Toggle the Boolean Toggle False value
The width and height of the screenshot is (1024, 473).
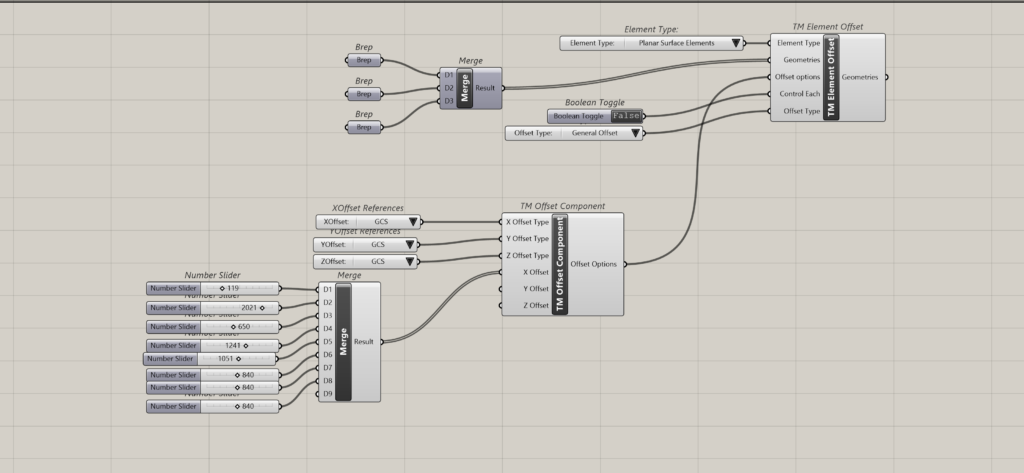pyautogui.click(x=628, y=116)
